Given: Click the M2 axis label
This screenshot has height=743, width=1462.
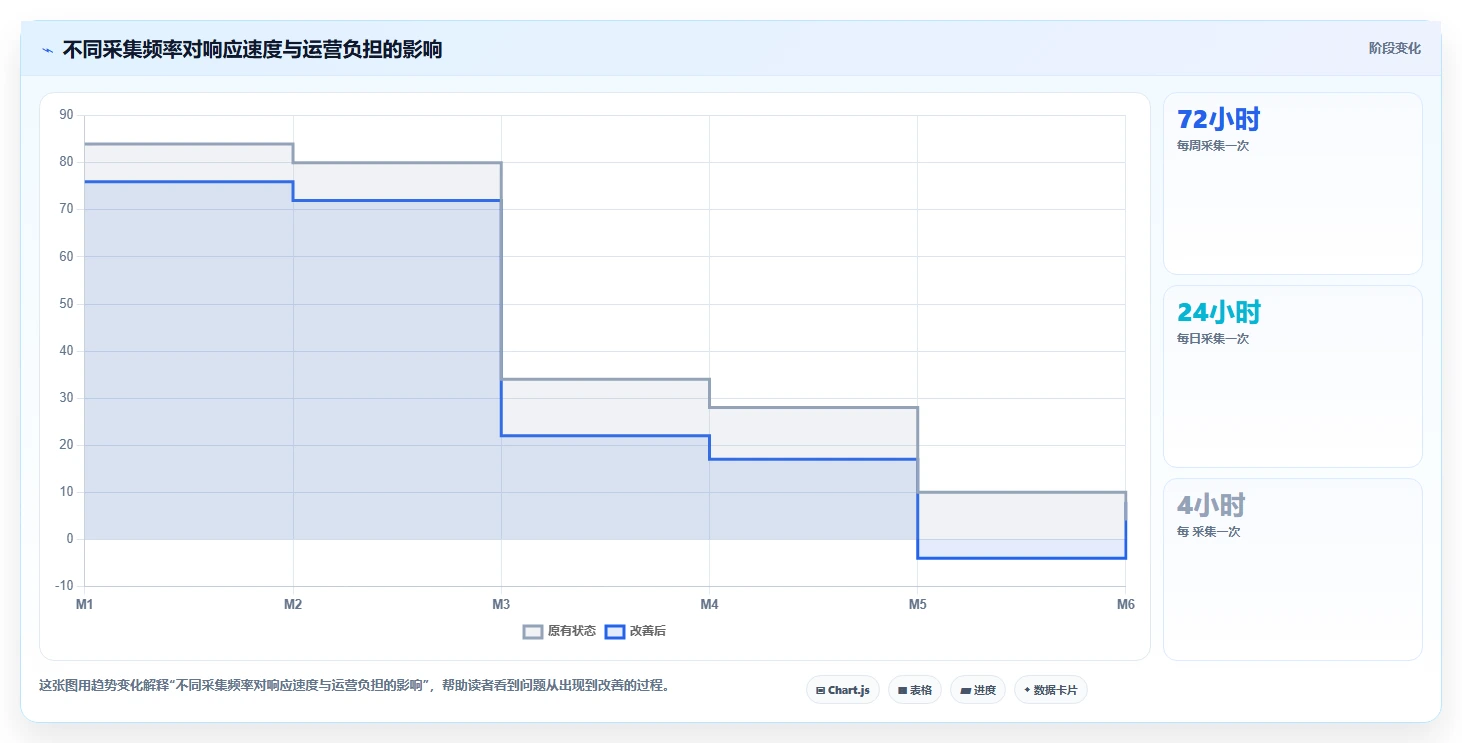Looking at the screenshot, I should pyautogui.click(x=293, y=604).
